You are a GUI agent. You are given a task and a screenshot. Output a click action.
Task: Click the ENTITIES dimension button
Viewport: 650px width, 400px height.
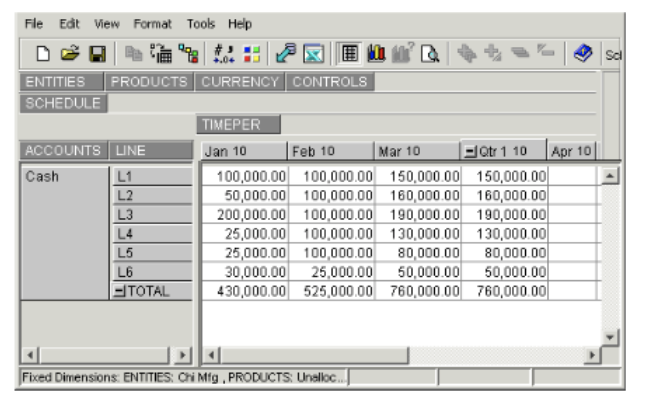click(62, 82)
